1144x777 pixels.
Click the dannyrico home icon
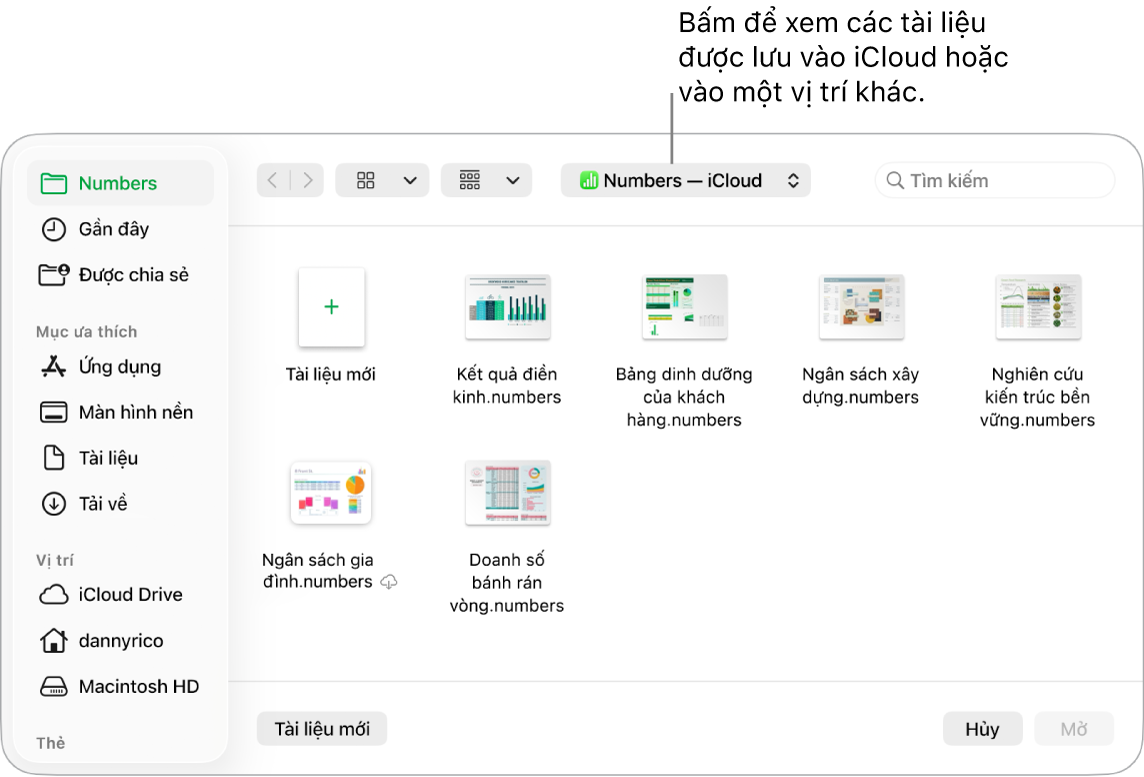click(x=53, y=641)
